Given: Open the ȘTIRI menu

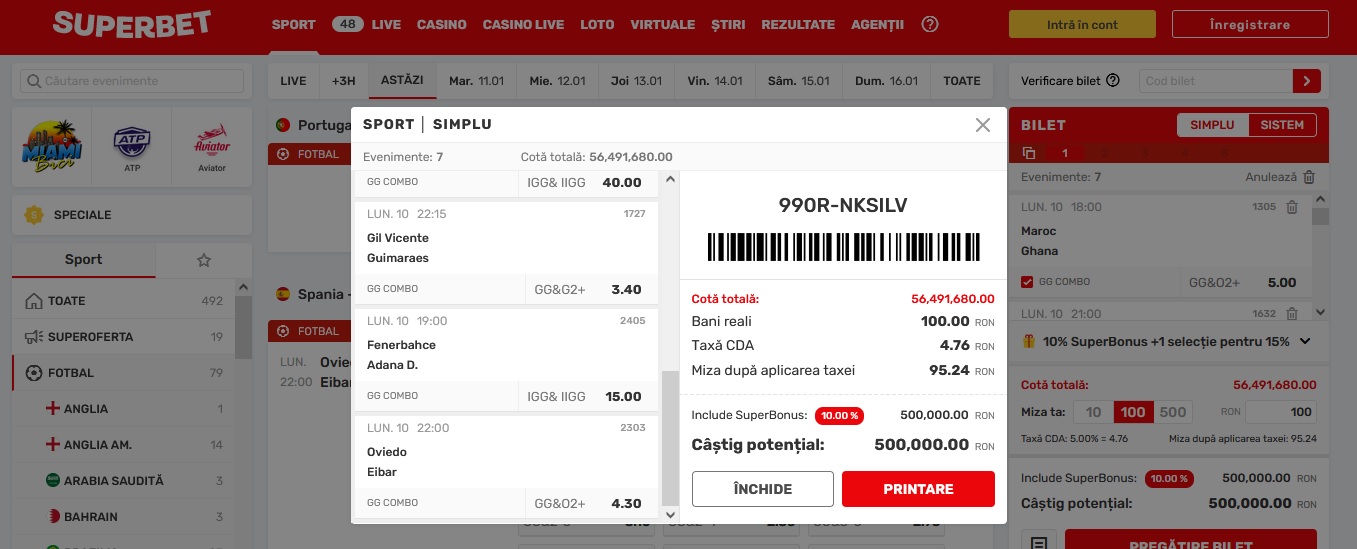Looking at the screenshot, I should tap(728, 24).
